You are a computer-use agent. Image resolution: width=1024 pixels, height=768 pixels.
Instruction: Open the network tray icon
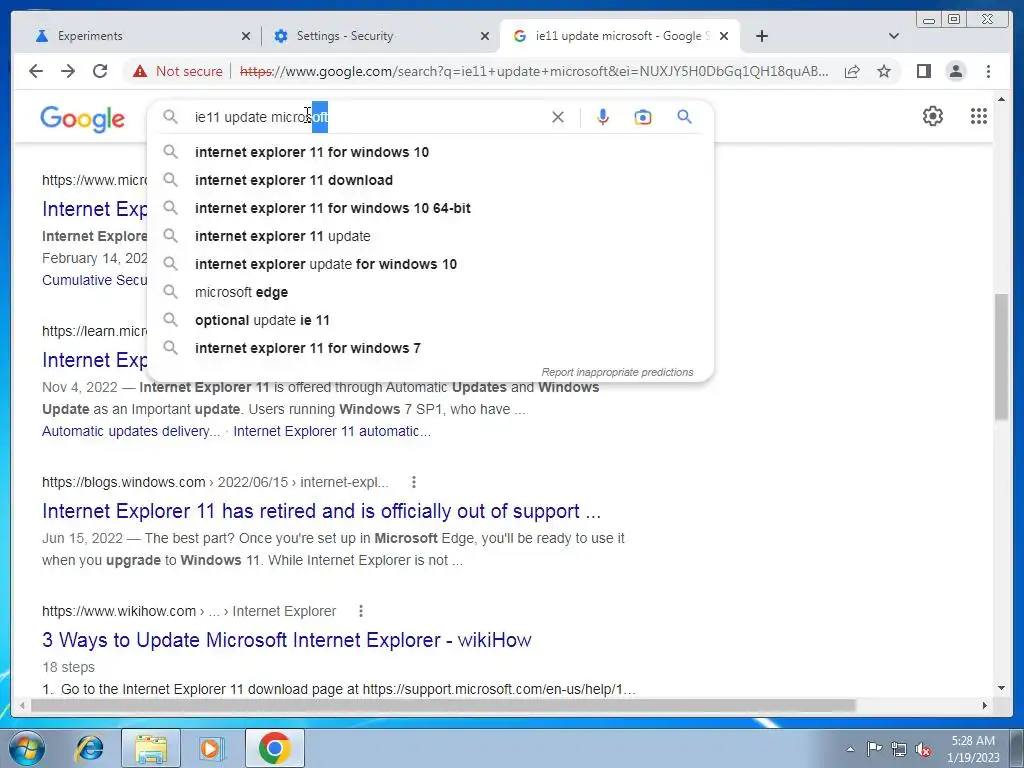coord(899,750)
